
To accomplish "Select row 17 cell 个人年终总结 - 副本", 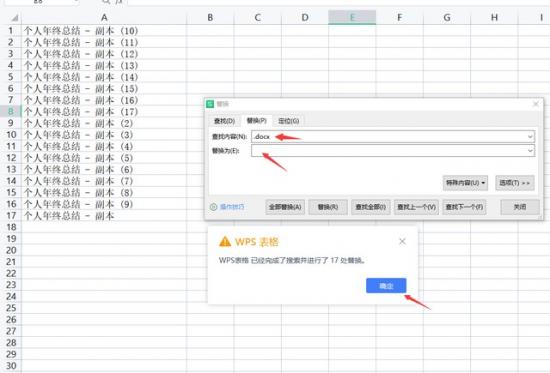I will click(104, 215).
